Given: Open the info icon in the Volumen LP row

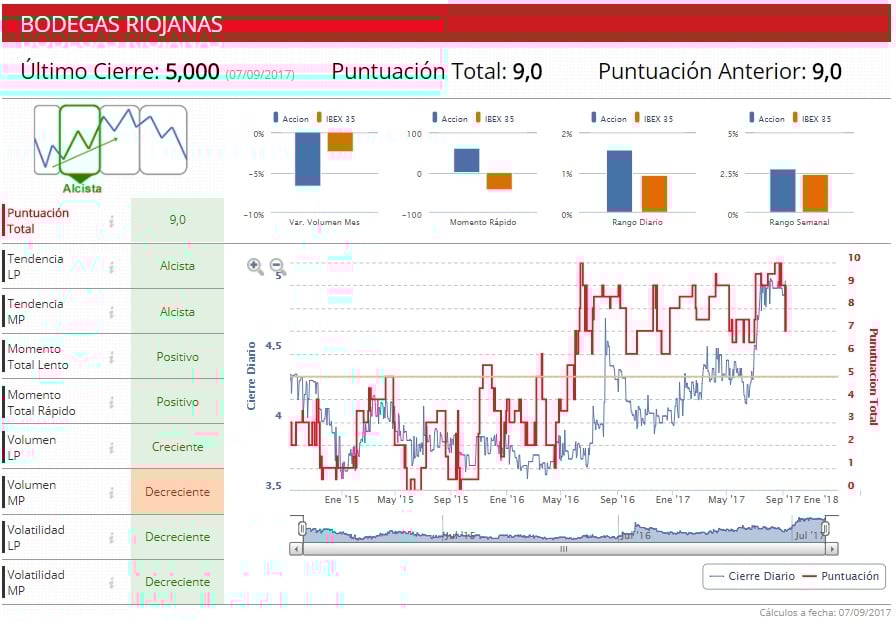Looking at the screenshot, I should [112, 448].
